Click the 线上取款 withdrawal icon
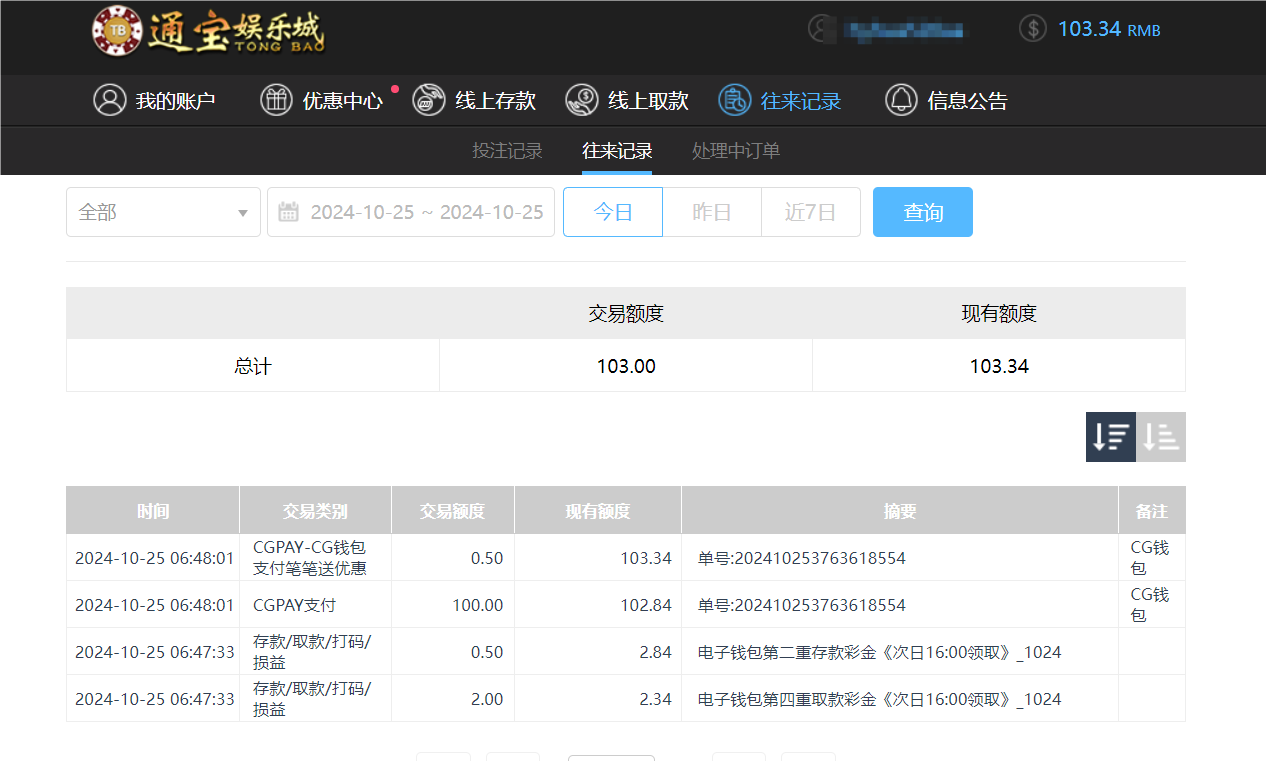 580,100
